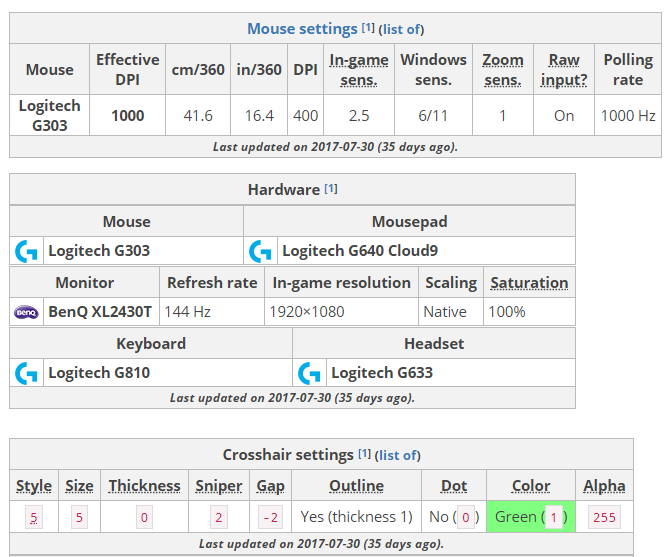Click the Zoom sens. column header
665x557 pixels.
[x=502, y=70]
